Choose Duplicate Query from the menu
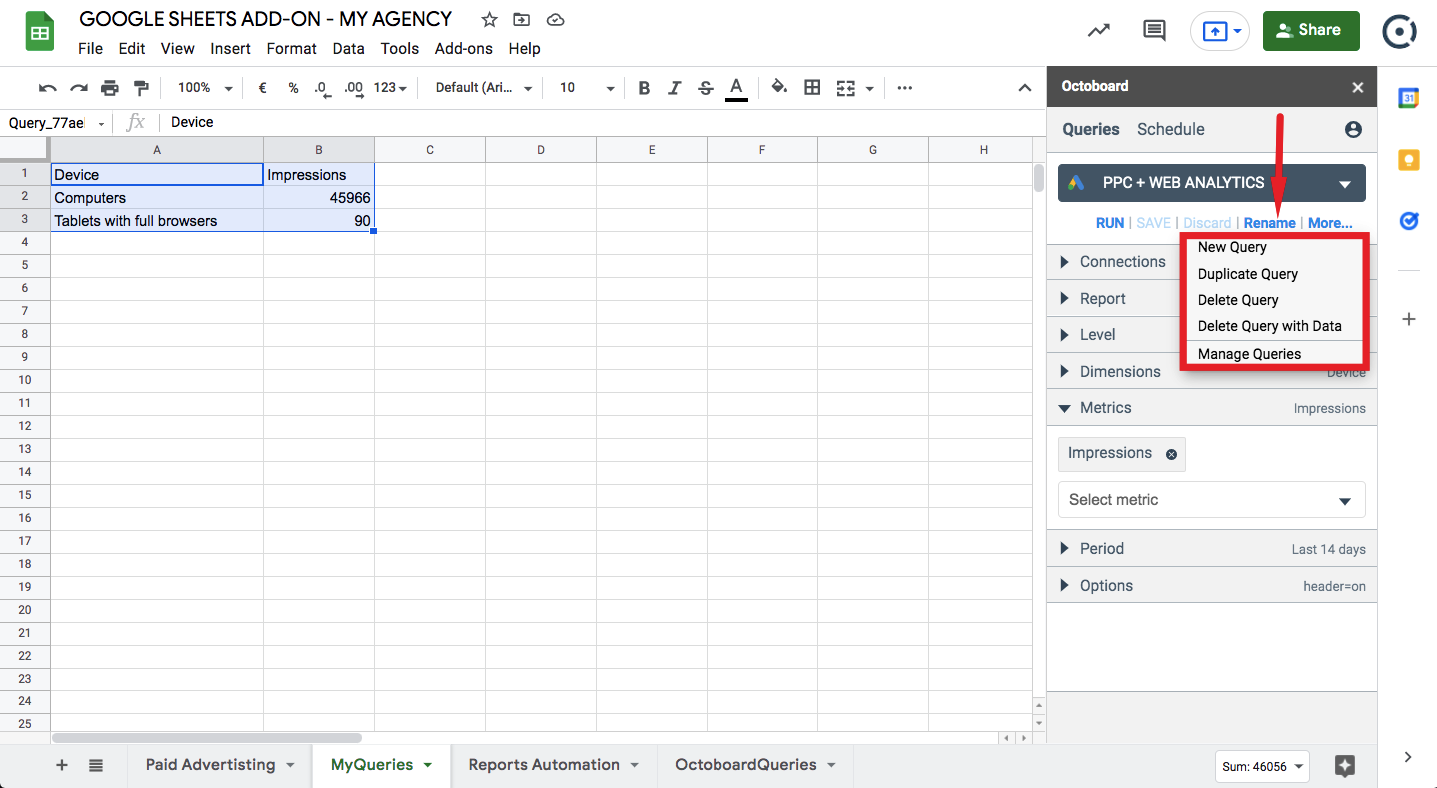This screenshot has width=1437, height=788. 1248,274
